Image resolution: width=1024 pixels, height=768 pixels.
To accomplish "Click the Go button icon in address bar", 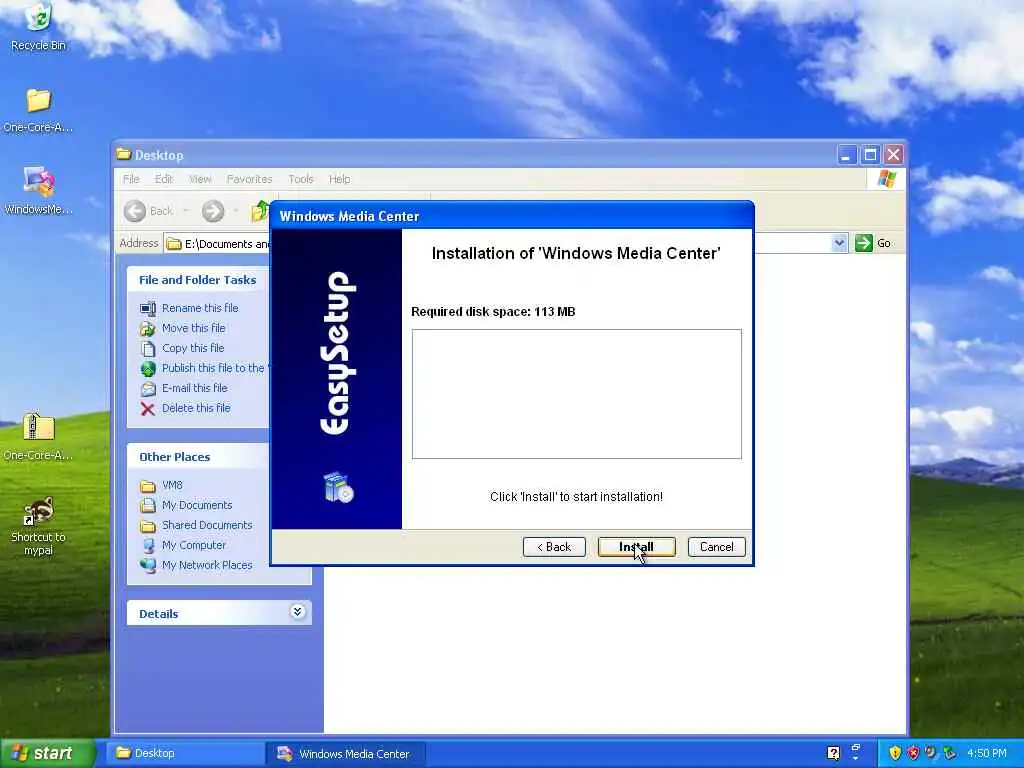I will click(x=863, y=243).
